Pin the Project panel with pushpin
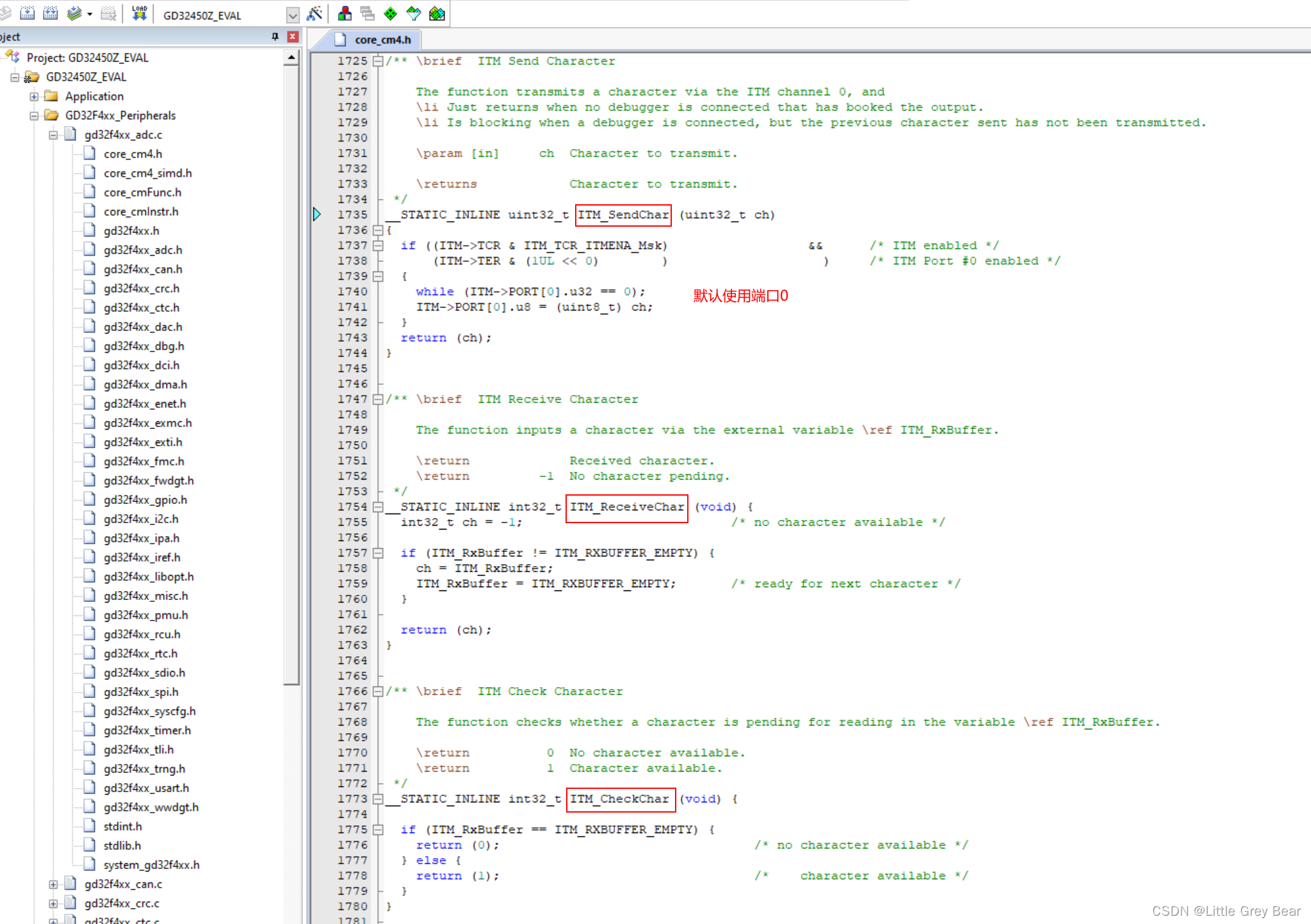The height and width of the screenshot is (924, 1311). pyautogui.click(x=275, y=36)
